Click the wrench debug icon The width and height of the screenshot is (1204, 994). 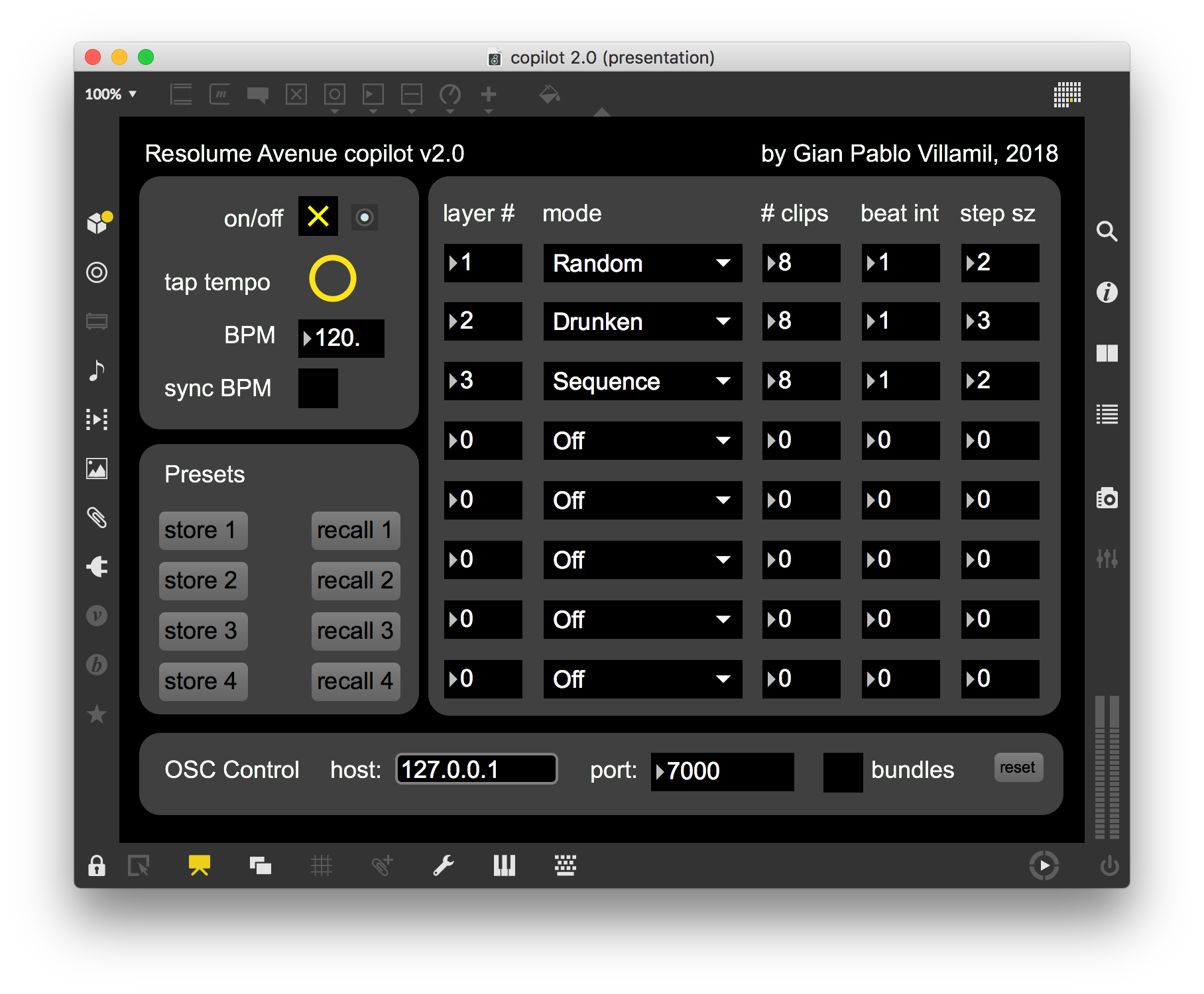(443, 865)
